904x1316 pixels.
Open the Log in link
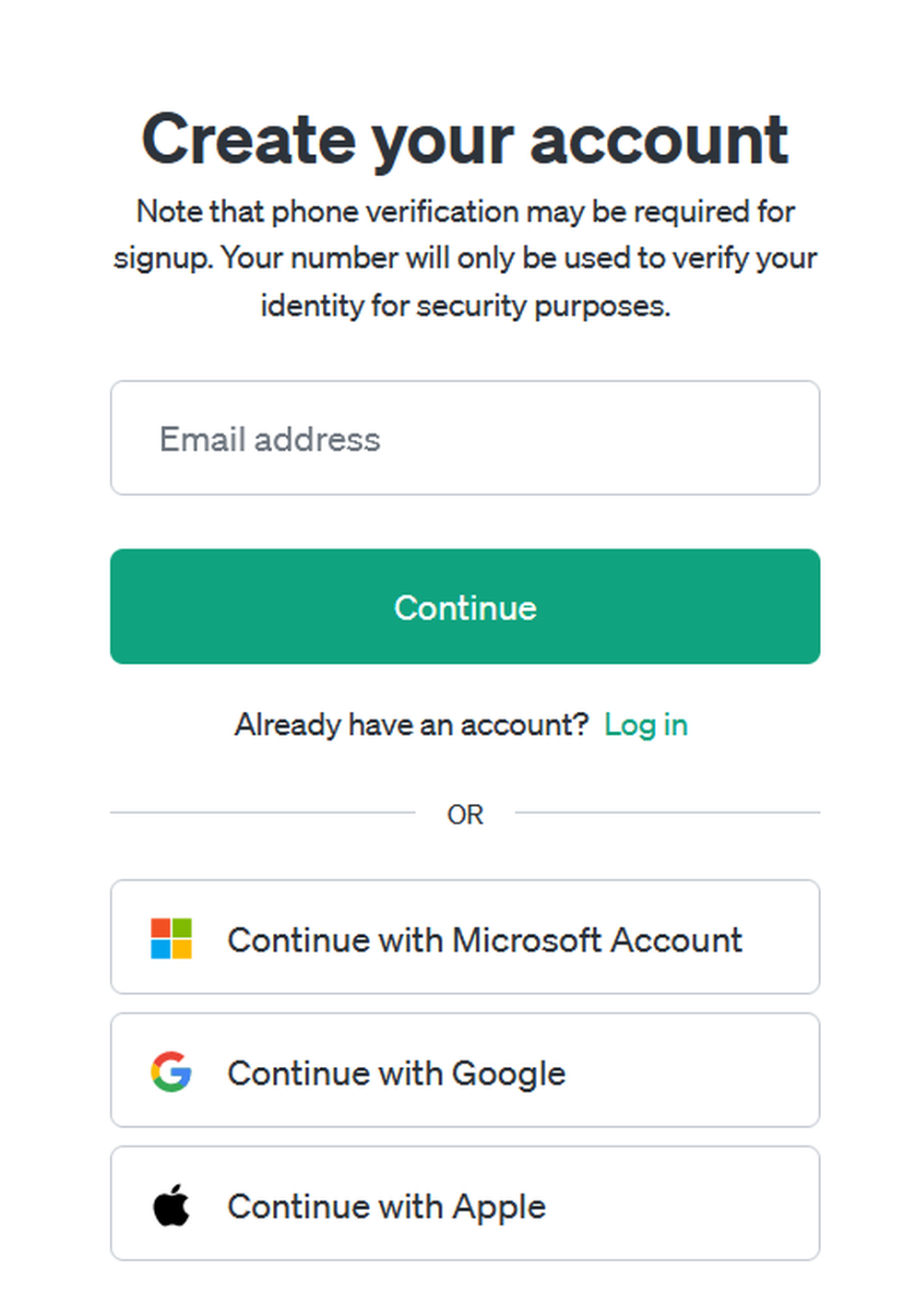point(646,725)
